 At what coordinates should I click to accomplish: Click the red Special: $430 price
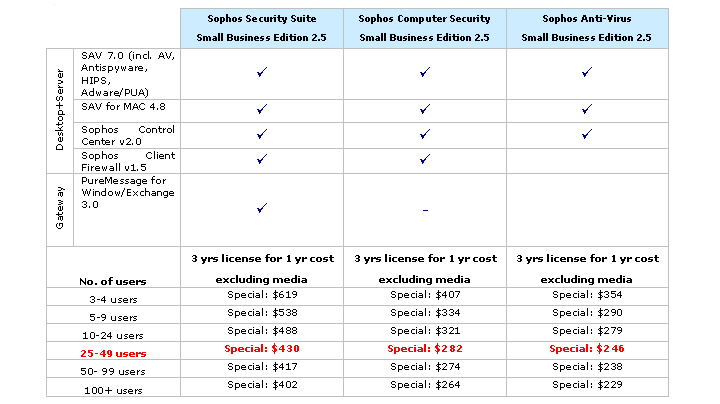[263, 349]
